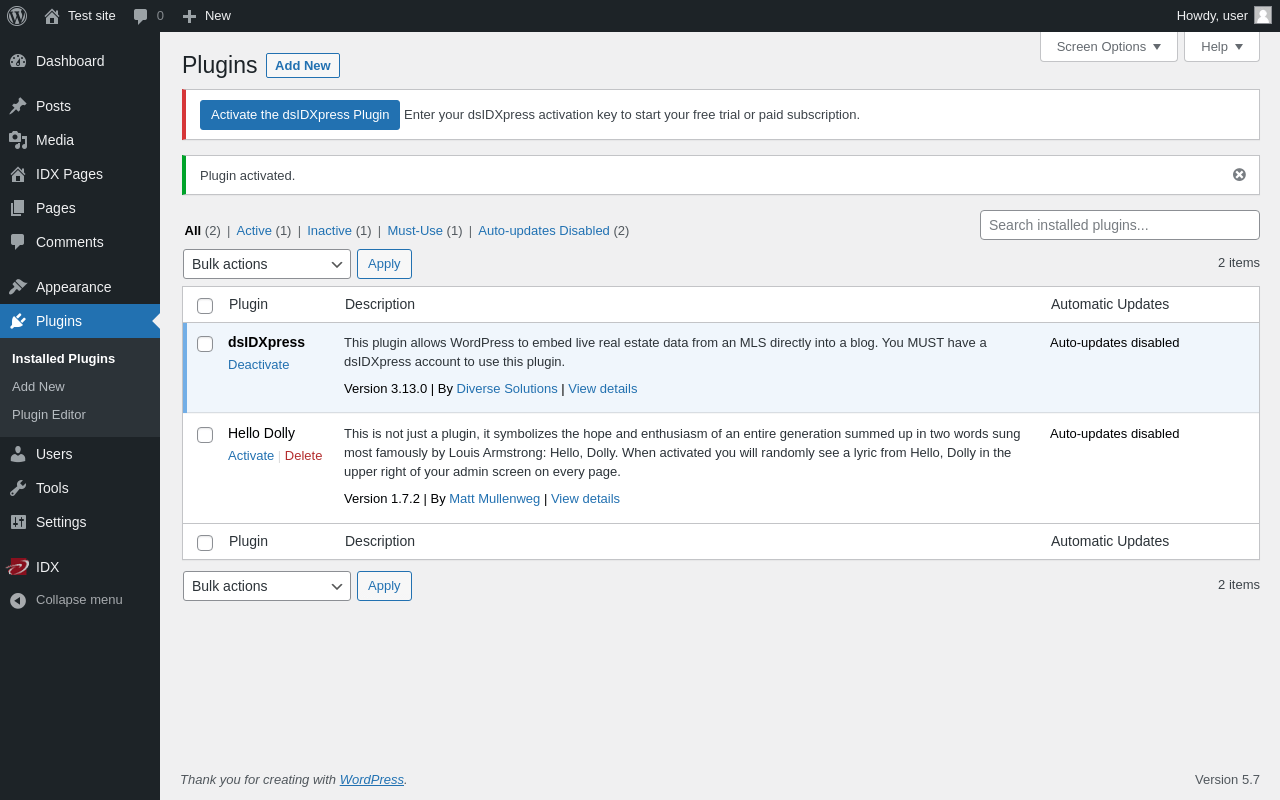This screenshot has width=1280, height=800.
Task: Expand the Screen Options panel
Action: pos(1109,46)
